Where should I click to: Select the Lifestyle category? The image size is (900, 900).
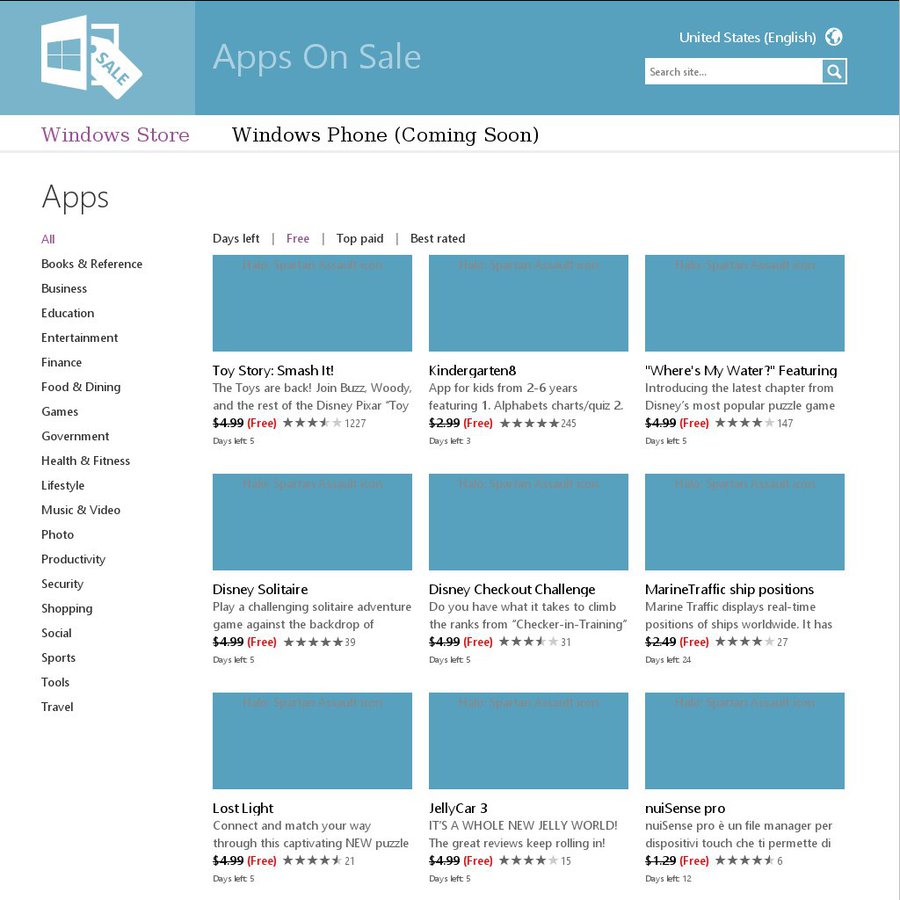coord(63,486)
